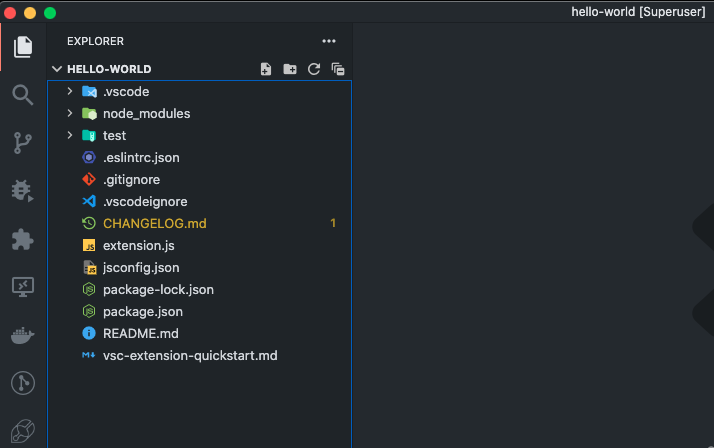Select the .vscode folder icon
The width and height of the screenshot is (714, 448).
coord(89,92)
